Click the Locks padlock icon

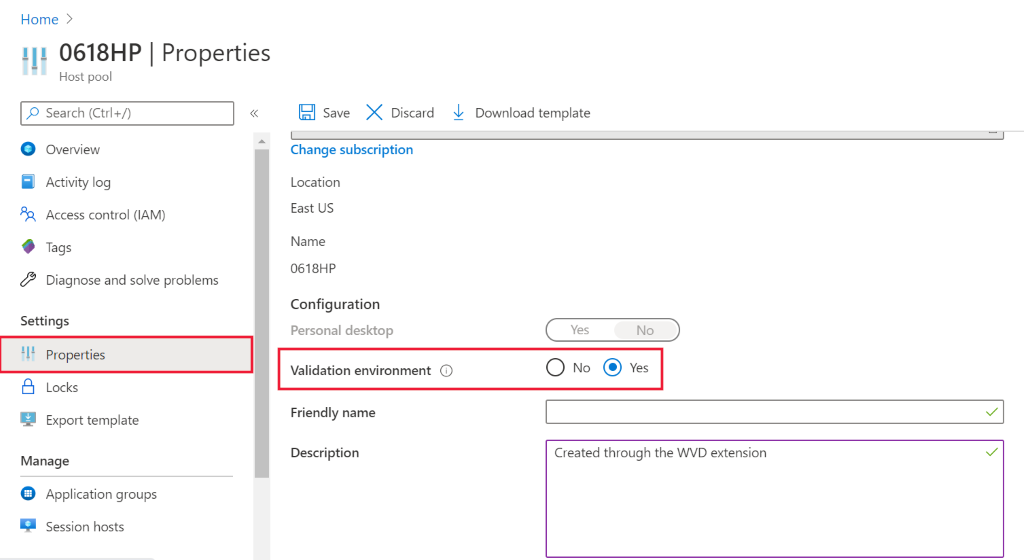tap(28, 388)
